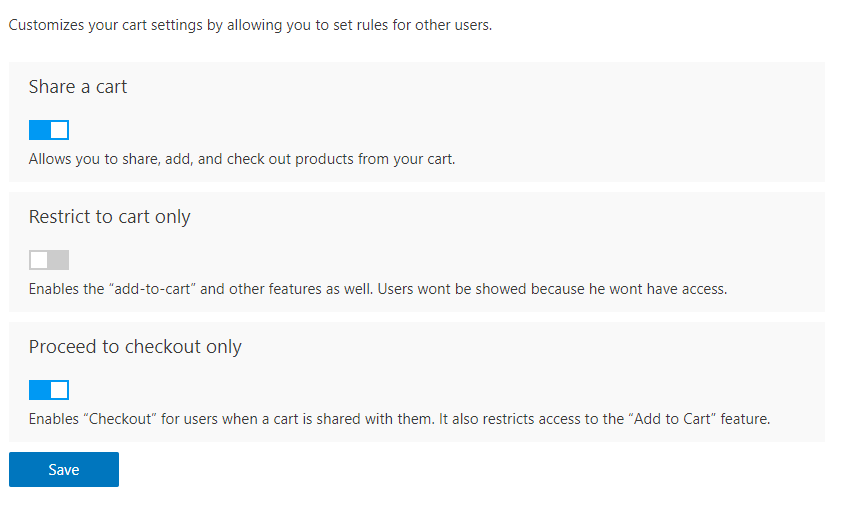This screenshot has width=849, height=516.
Task: Click the Save button
Action: coord(64,469)
